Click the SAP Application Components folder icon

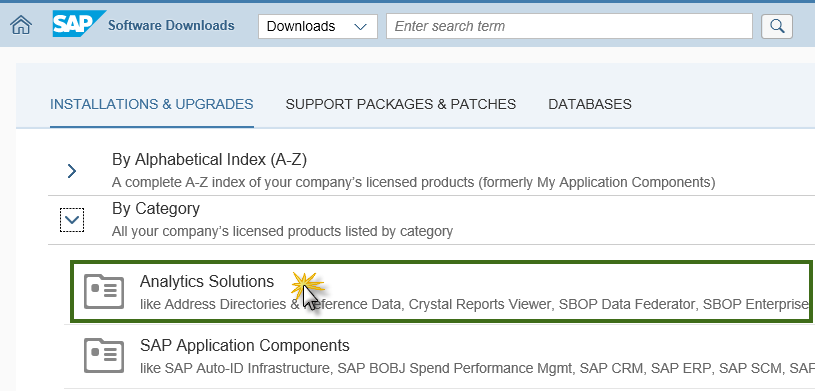(x=104, y=356)
